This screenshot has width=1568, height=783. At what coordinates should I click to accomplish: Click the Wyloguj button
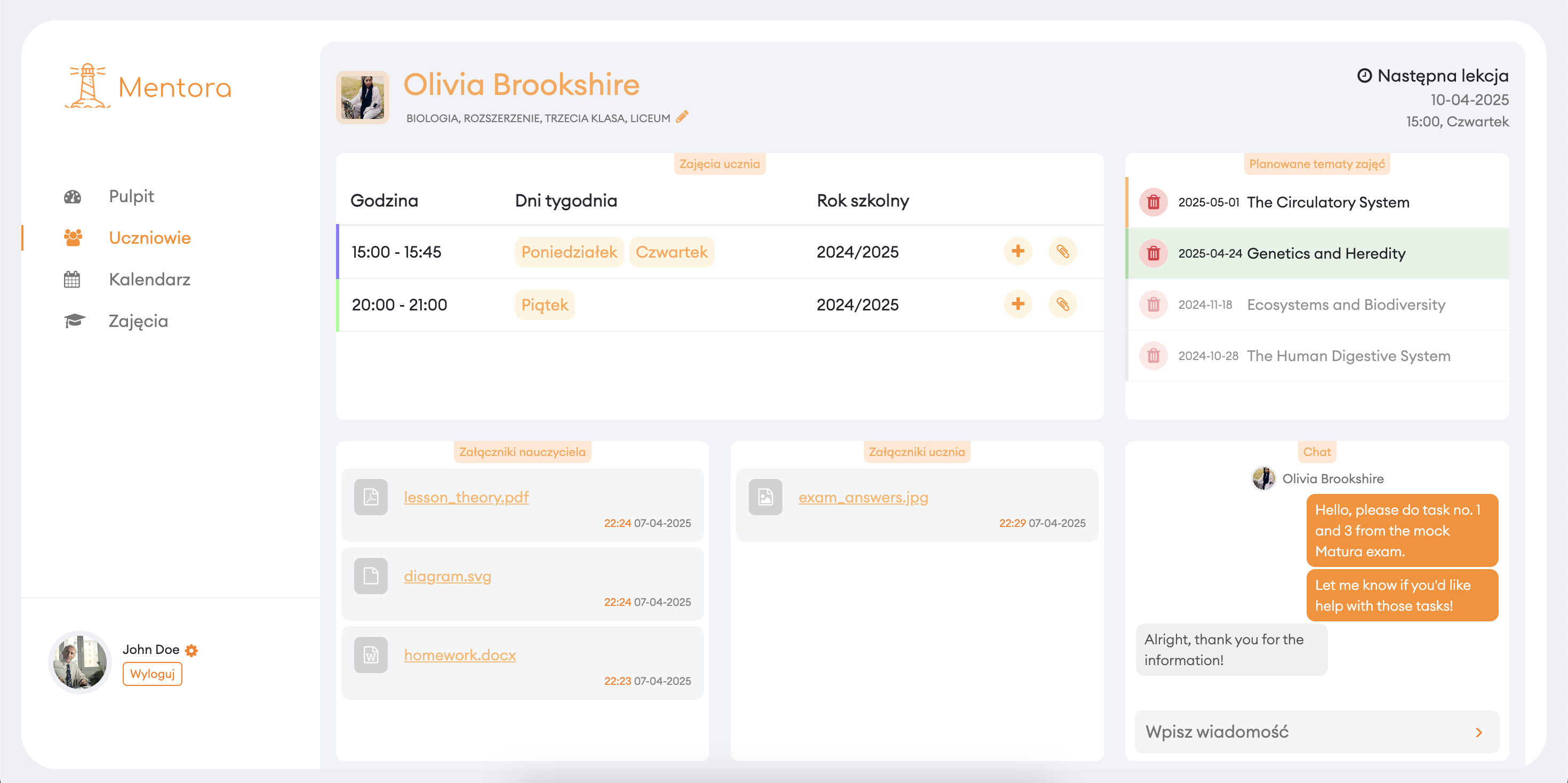click(152, 674)
